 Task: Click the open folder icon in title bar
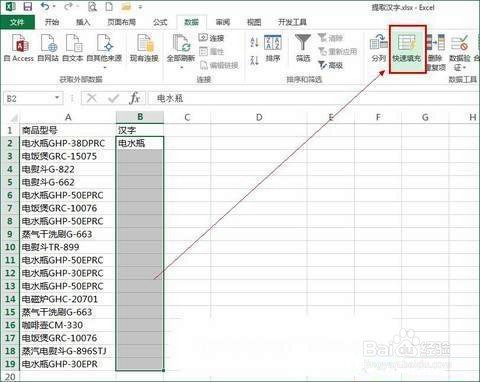(126, 7)
